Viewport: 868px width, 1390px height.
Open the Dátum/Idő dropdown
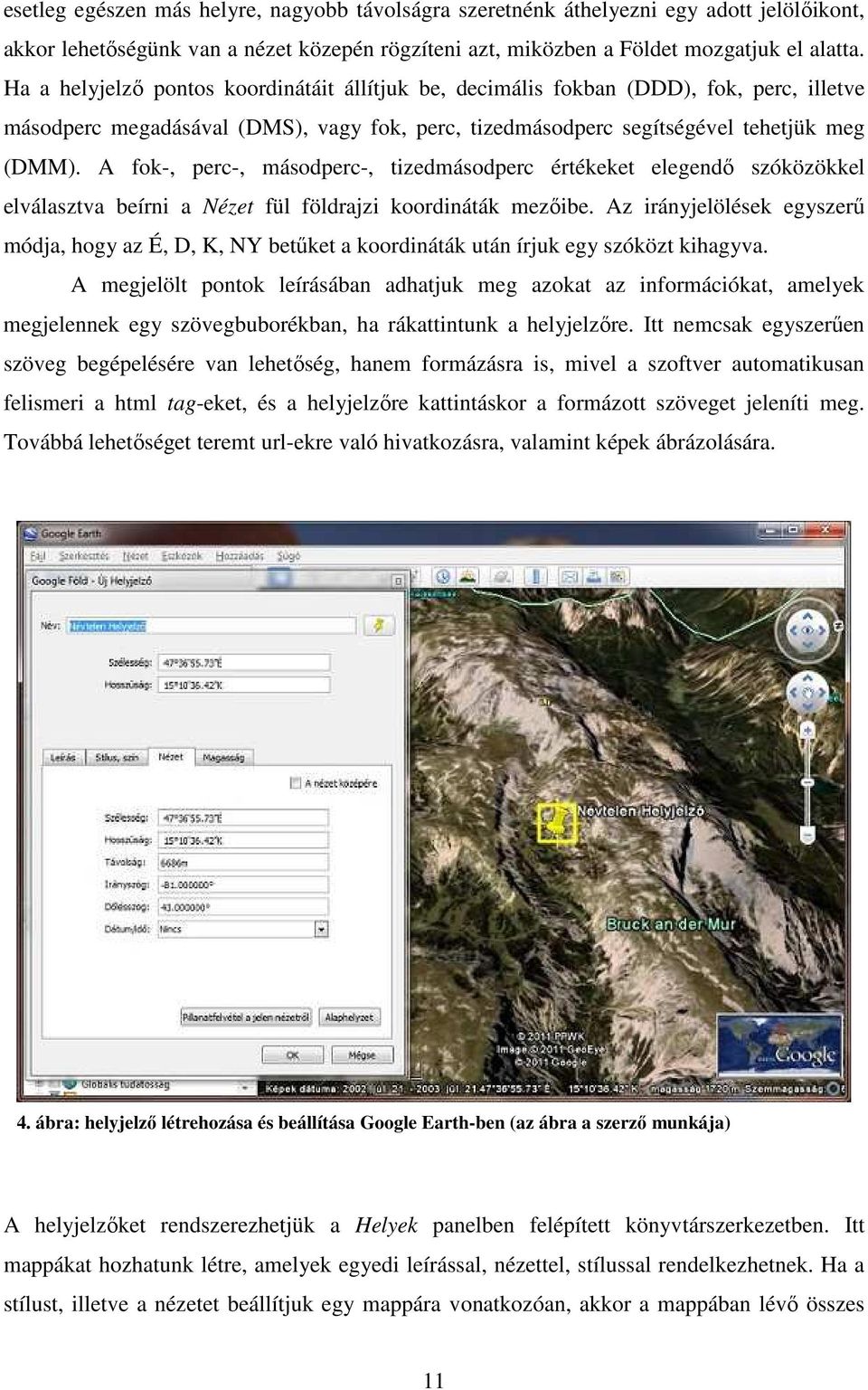click(321, 929)
